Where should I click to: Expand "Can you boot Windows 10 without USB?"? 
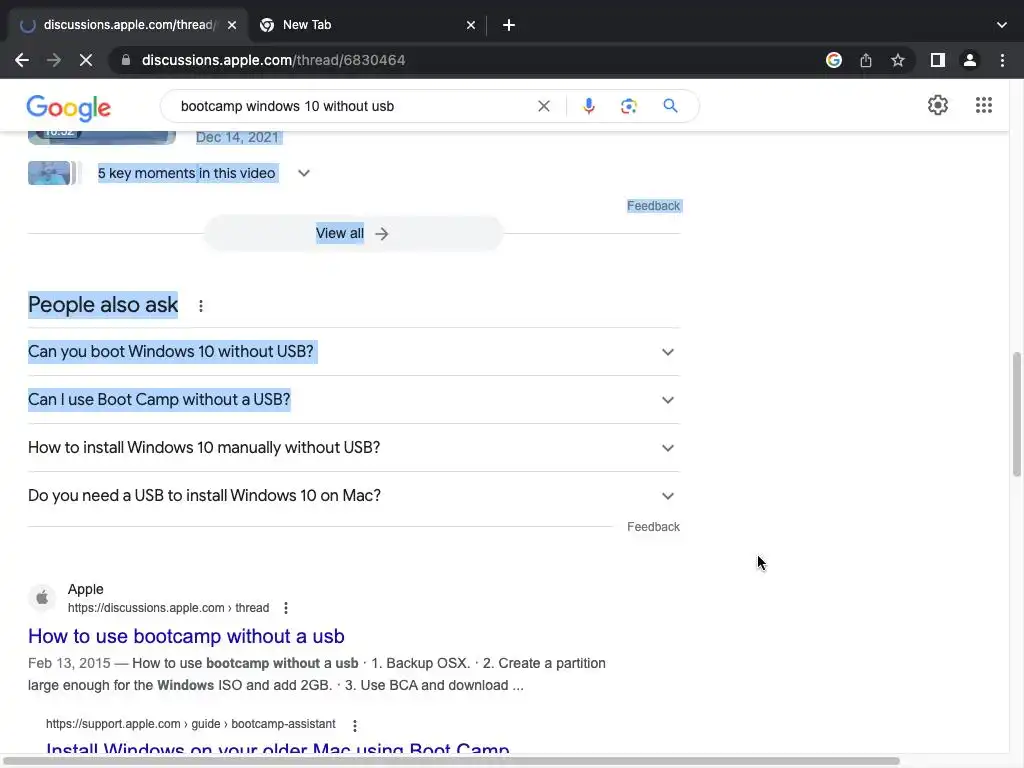pos(353,351)
